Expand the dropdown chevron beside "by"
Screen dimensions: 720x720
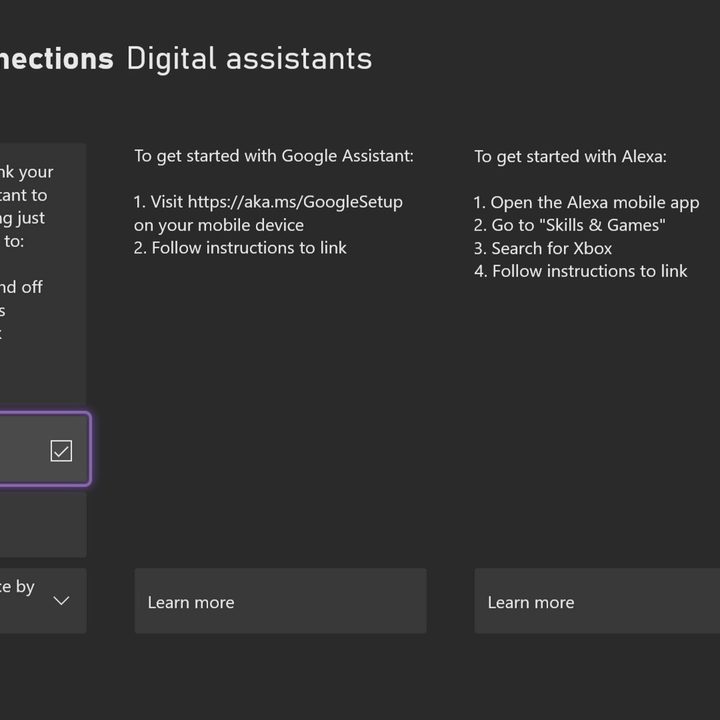[x=61, y=600]
